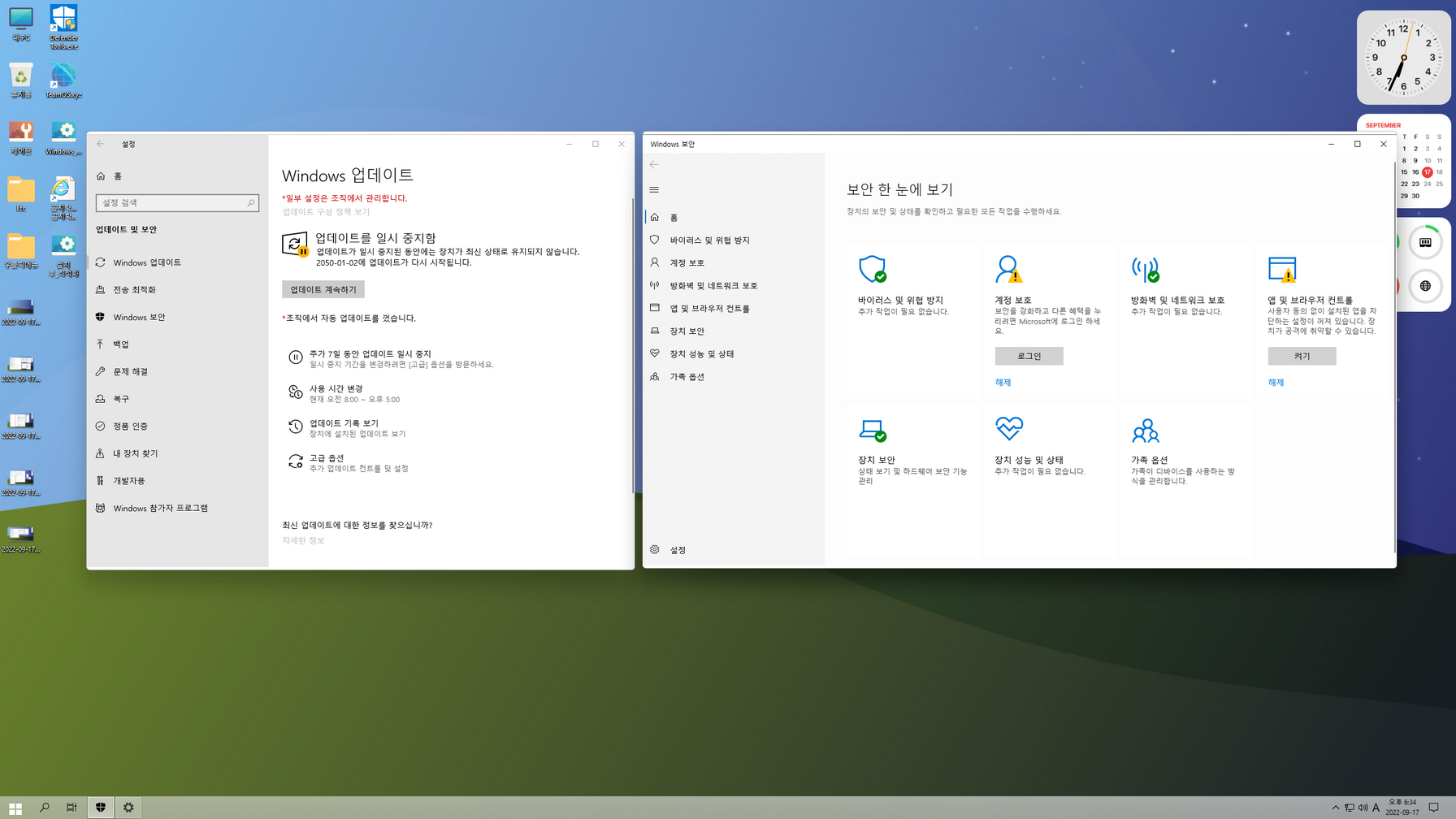Screen dimensions: 1456x819
Task: Click pause updates for 7 days icon
Action: coord(295,357)
